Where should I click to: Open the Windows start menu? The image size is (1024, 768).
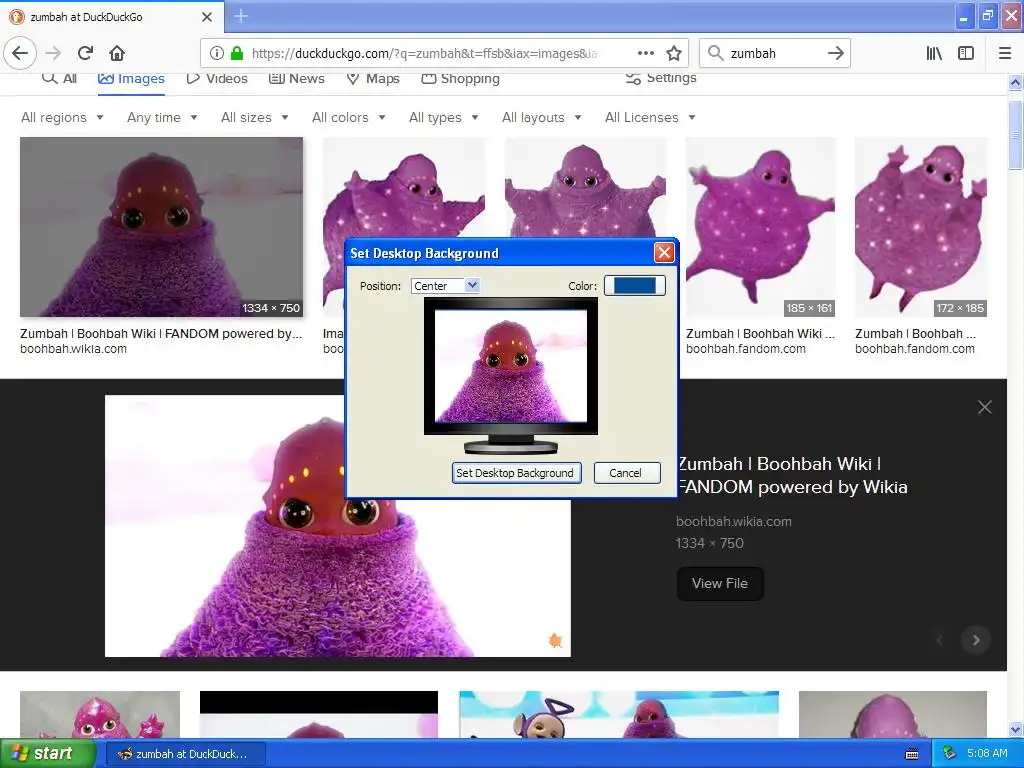[x=46, y=753]
